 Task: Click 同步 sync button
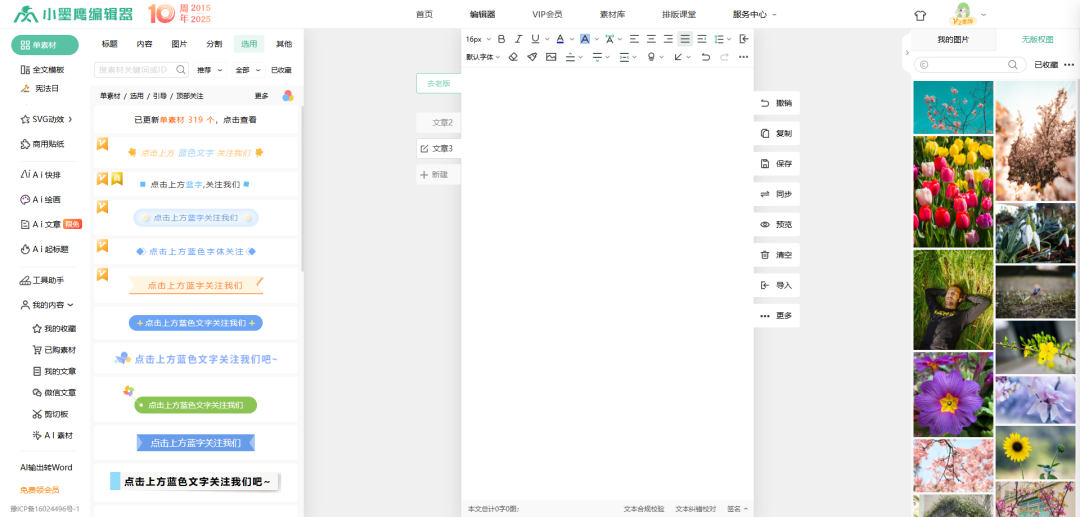[777, 194]
